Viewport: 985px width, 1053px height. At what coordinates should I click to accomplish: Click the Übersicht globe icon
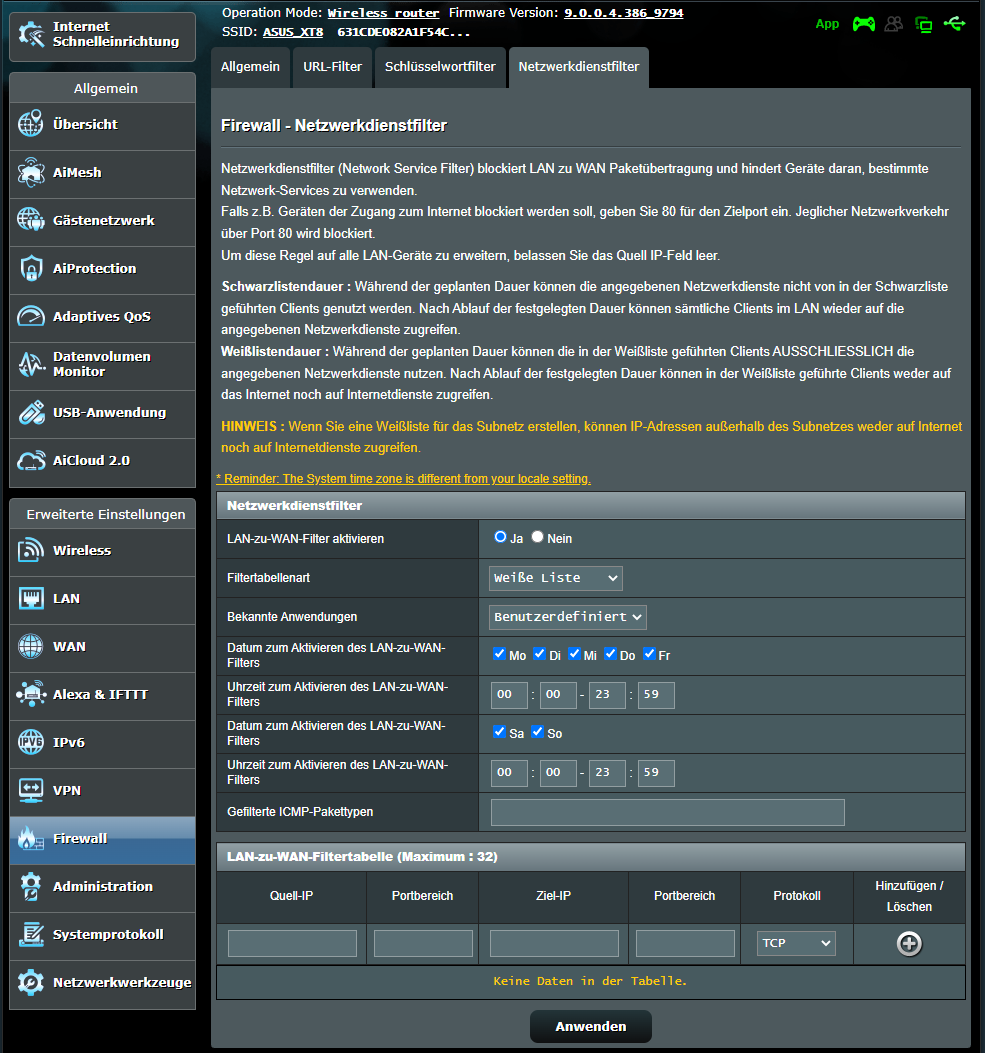31,124
